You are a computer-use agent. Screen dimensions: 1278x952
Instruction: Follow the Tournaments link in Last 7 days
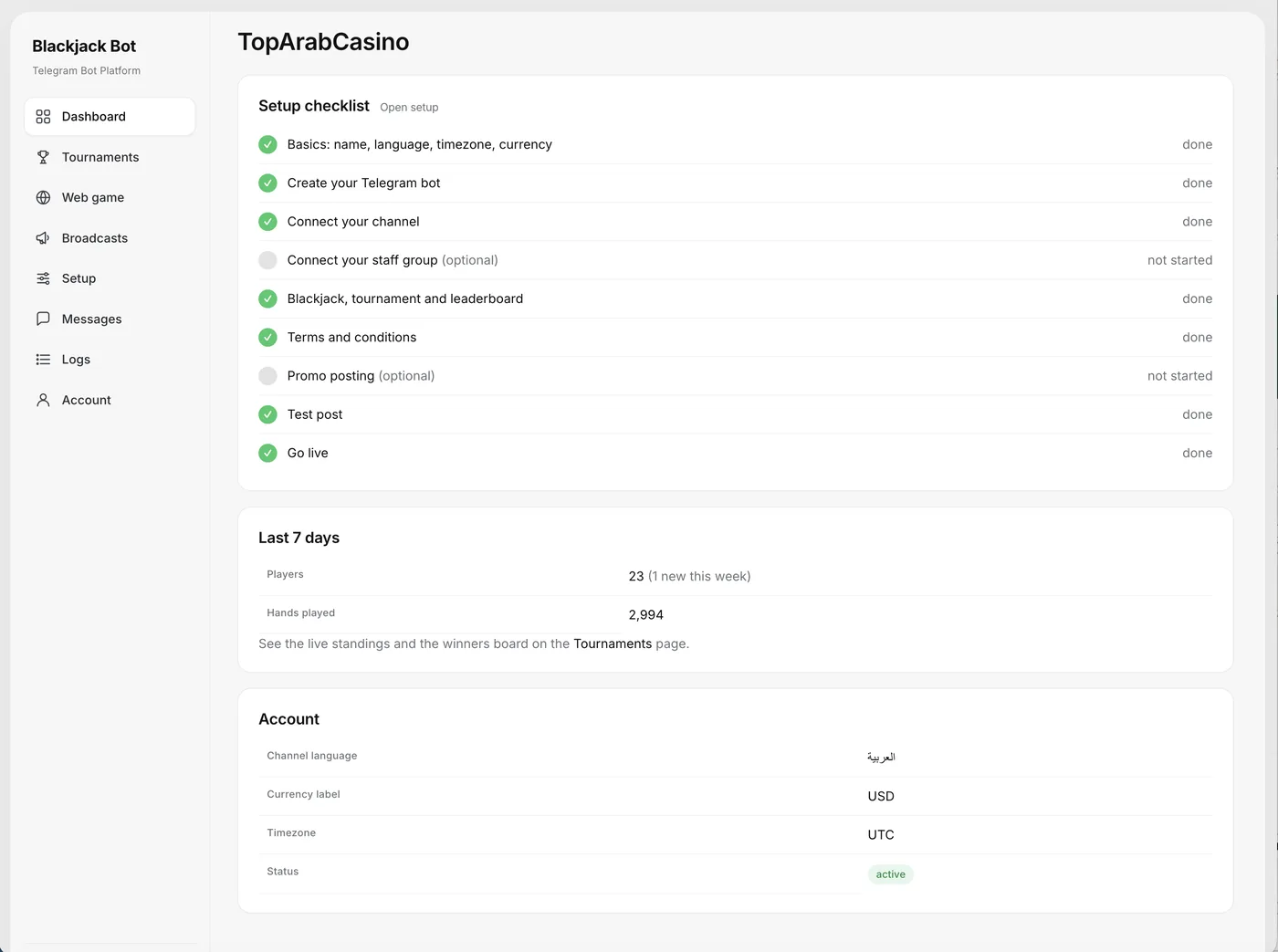pos(613,643)
